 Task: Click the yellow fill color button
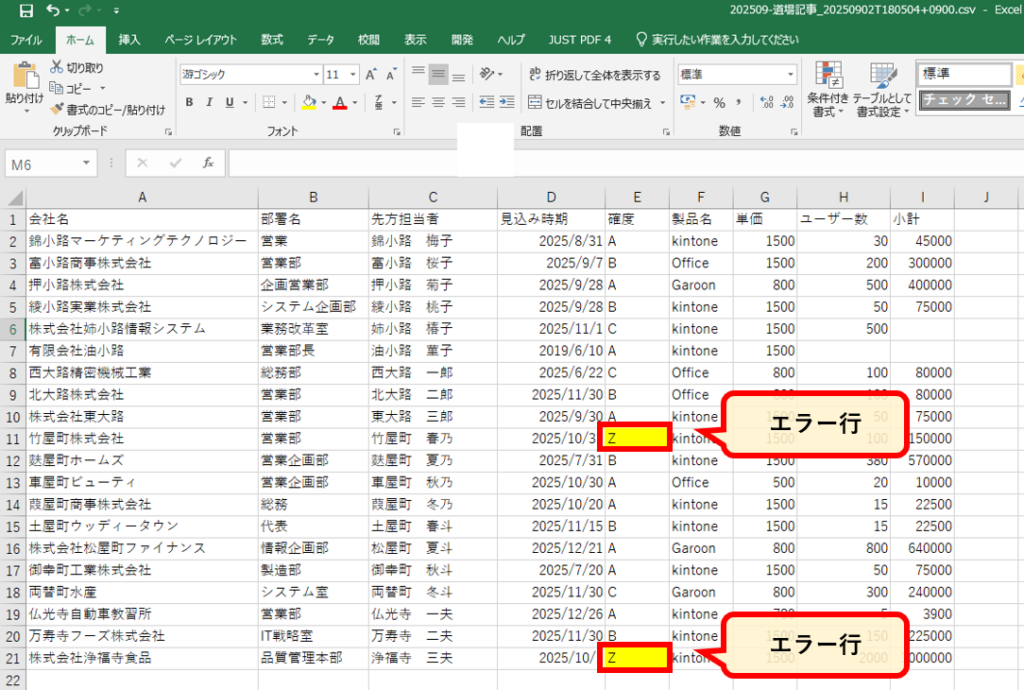308,103
